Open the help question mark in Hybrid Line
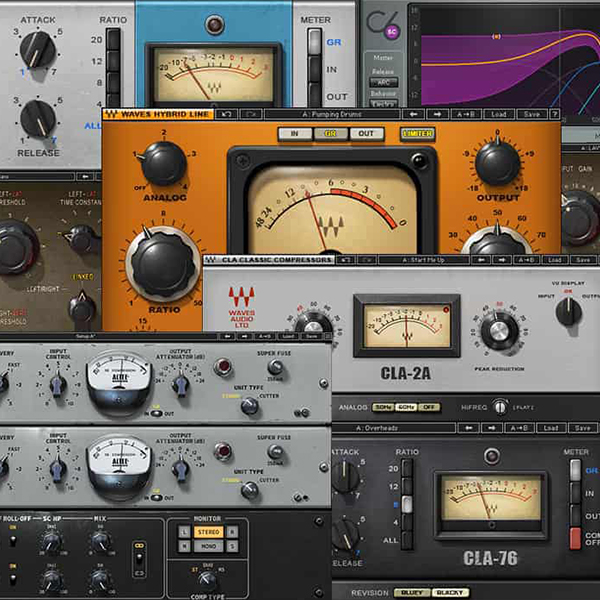The height and width of the screenshot is (600, 600). pos(554,114)
